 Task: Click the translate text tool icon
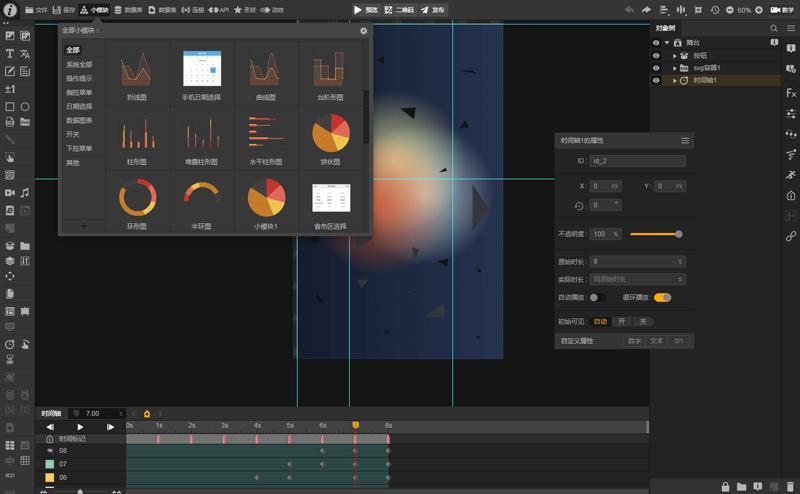(x=24, y=54)
